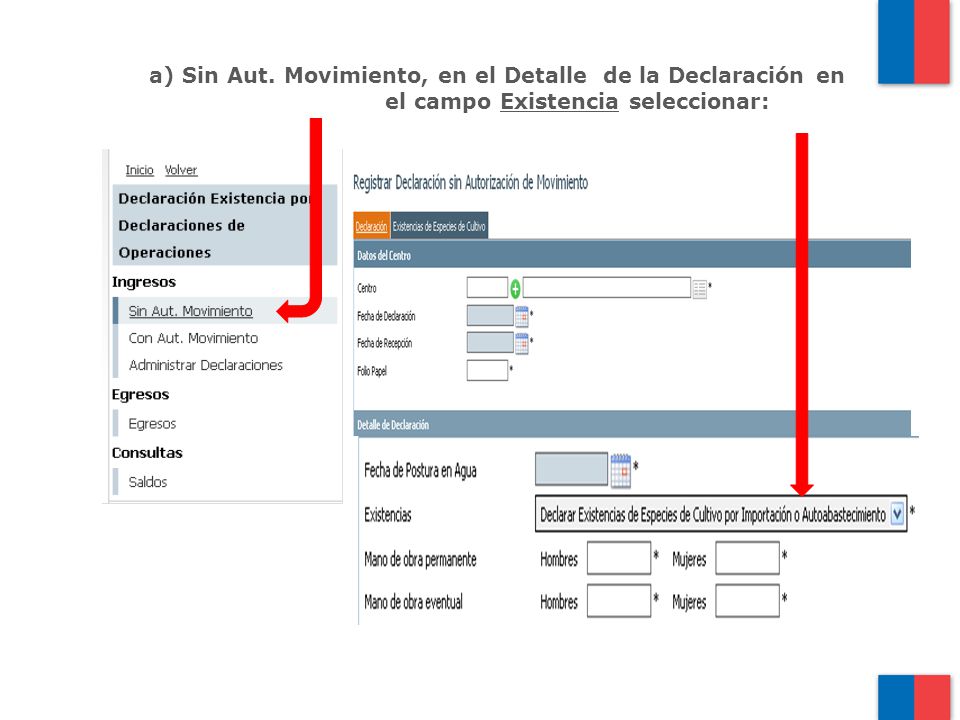This screenshot has width=960, height=720.
Task: Go to the Inicio link
Action: coord(140,170)
